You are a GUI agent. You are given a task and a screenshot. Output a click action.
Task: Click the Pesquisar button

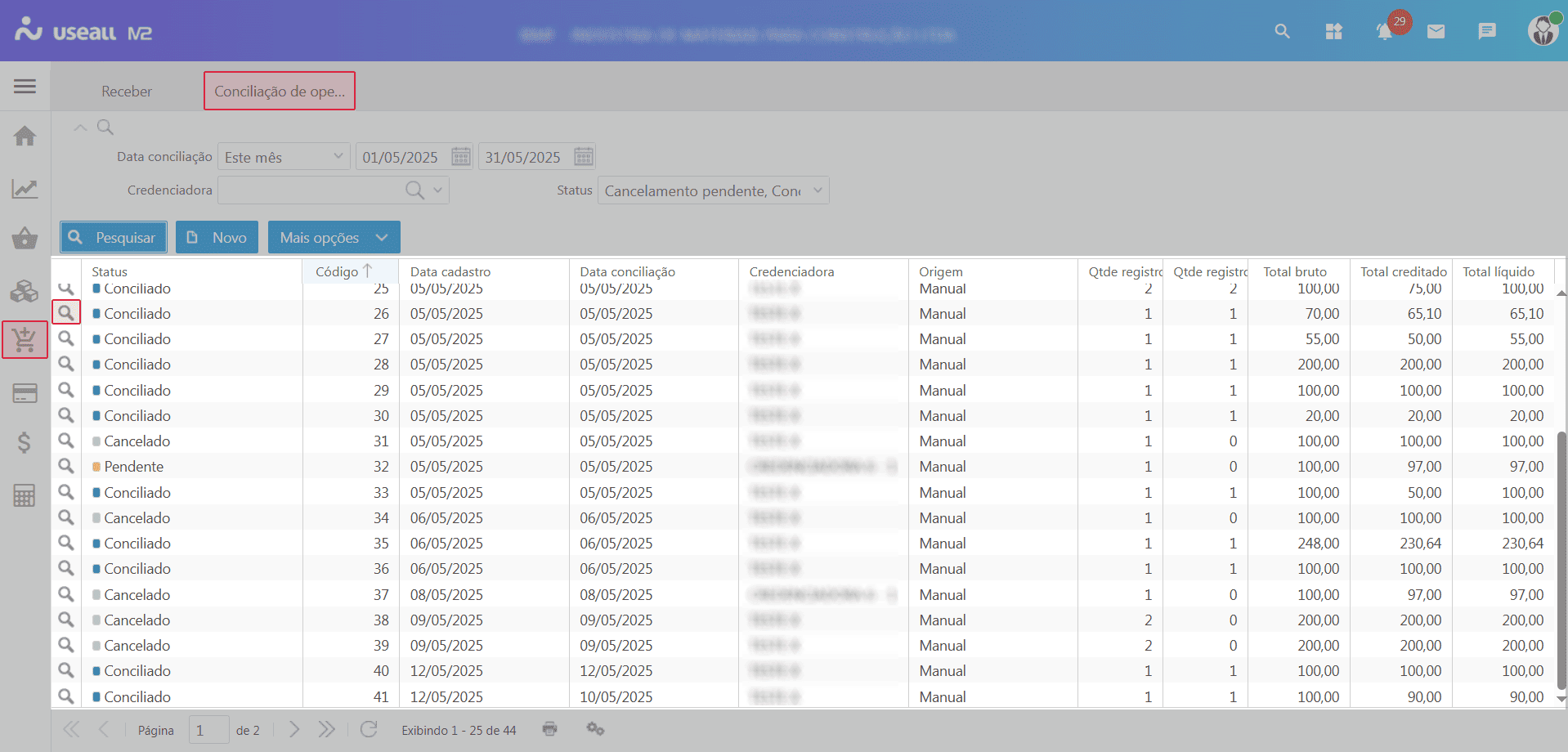(x=114, y=237)
